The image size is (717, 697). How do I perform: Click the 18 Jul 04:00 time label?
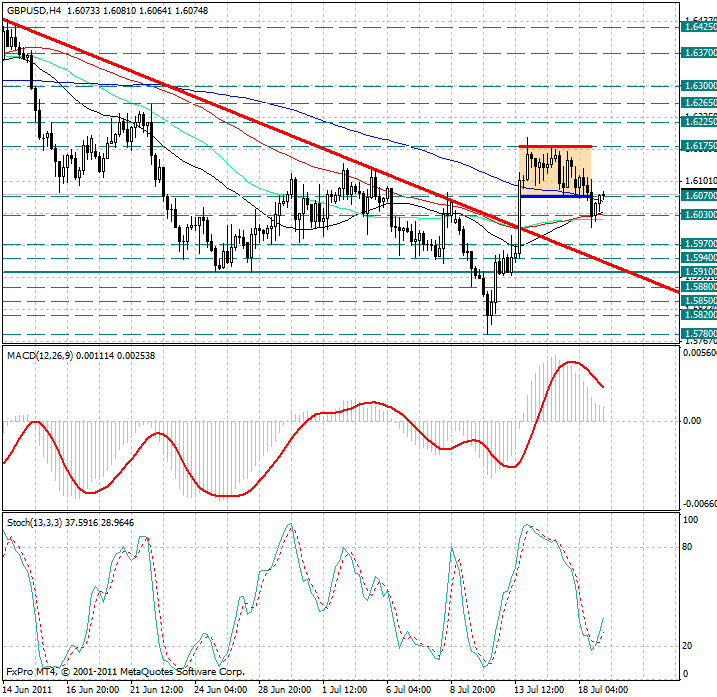coord(603,689)
